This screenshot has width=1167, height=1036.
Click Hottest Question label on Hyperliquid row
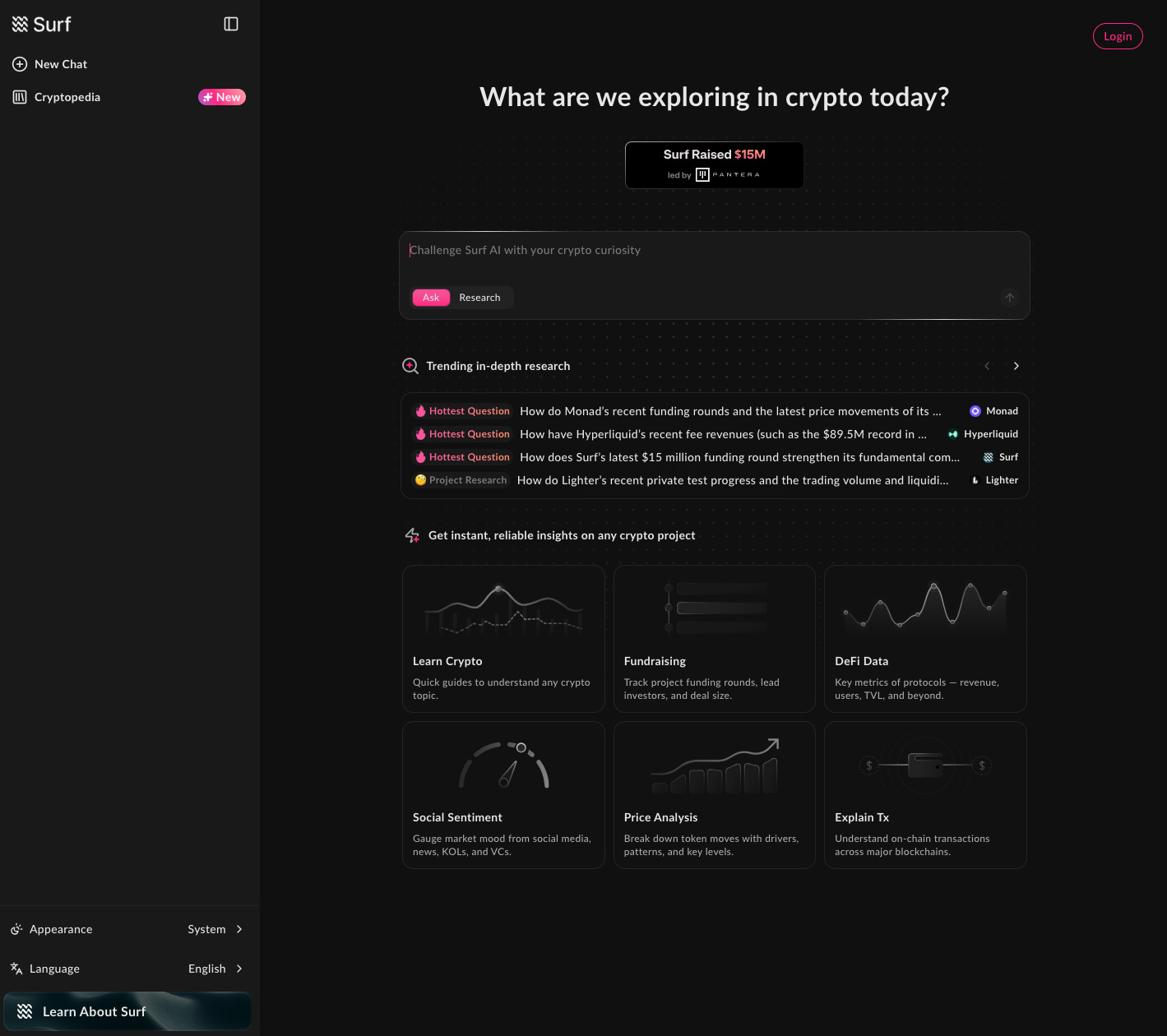click(x=470, y=434)
